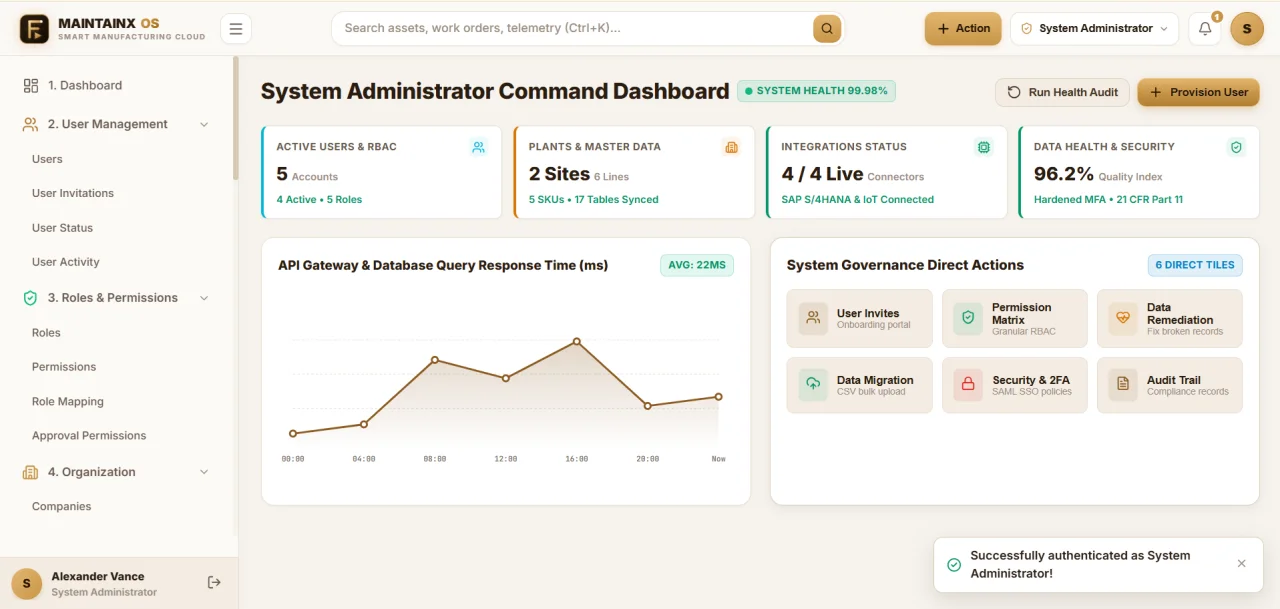The width and height of the screenshot is (1280, 609).
Task: Click the chart data point at 16:00
Action: point(577,342)
